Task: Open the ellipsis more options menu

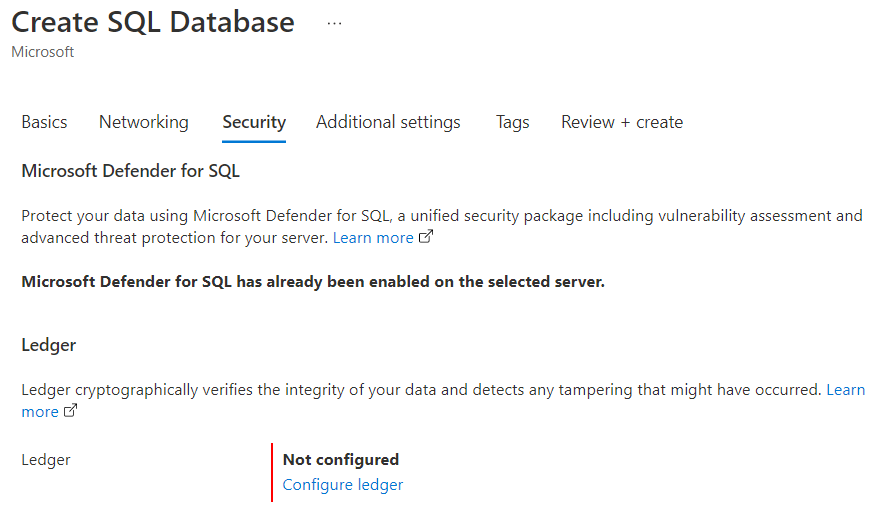Action: click(x=334, y=23)
